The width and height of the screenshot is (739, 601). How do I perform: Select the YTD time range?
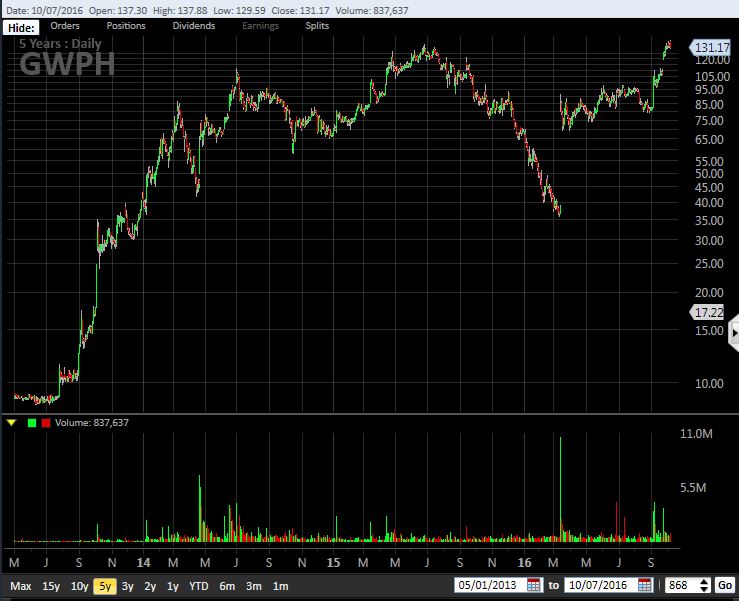click(x=199, y=586)
